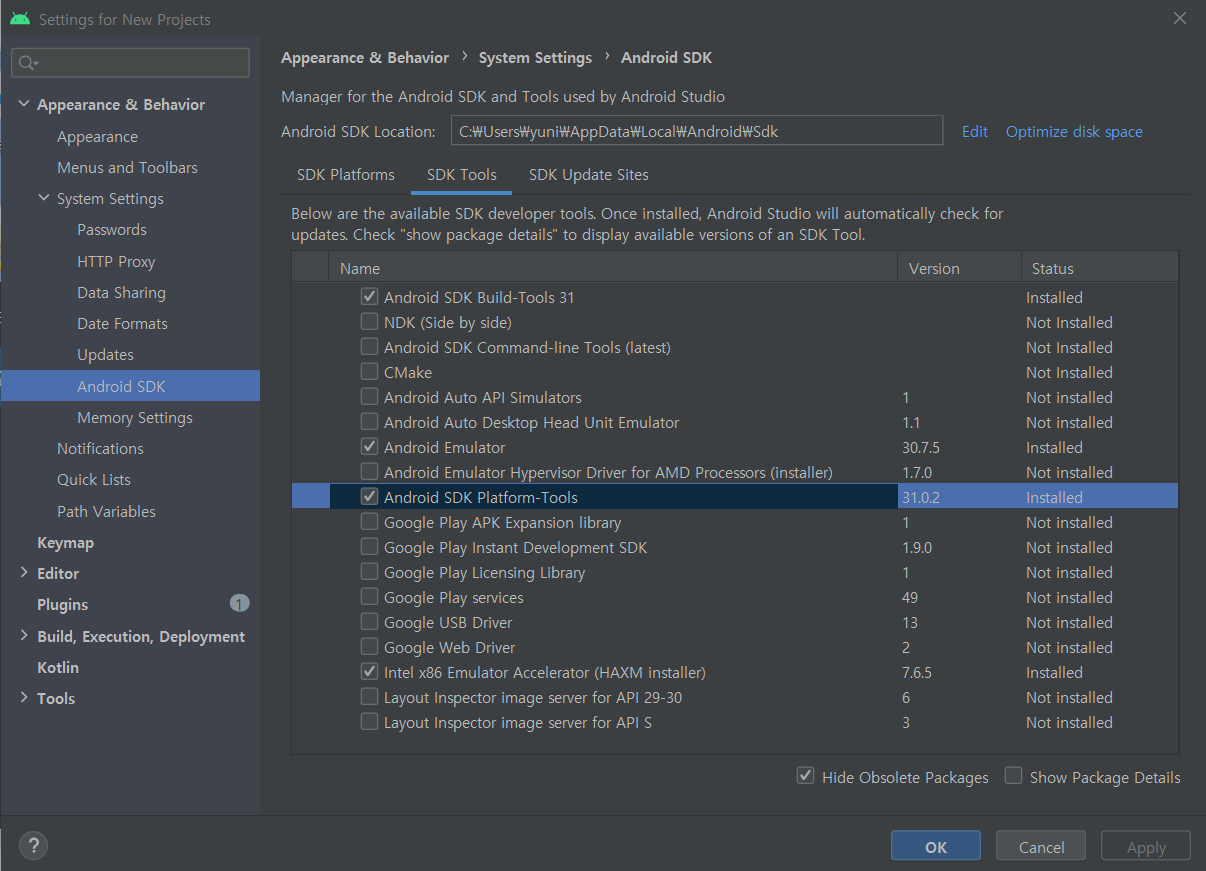Toggle Intel x86 Emulator Accelerator checkbox
This screenshot has width=1206, height=871.
pos(369,672)
